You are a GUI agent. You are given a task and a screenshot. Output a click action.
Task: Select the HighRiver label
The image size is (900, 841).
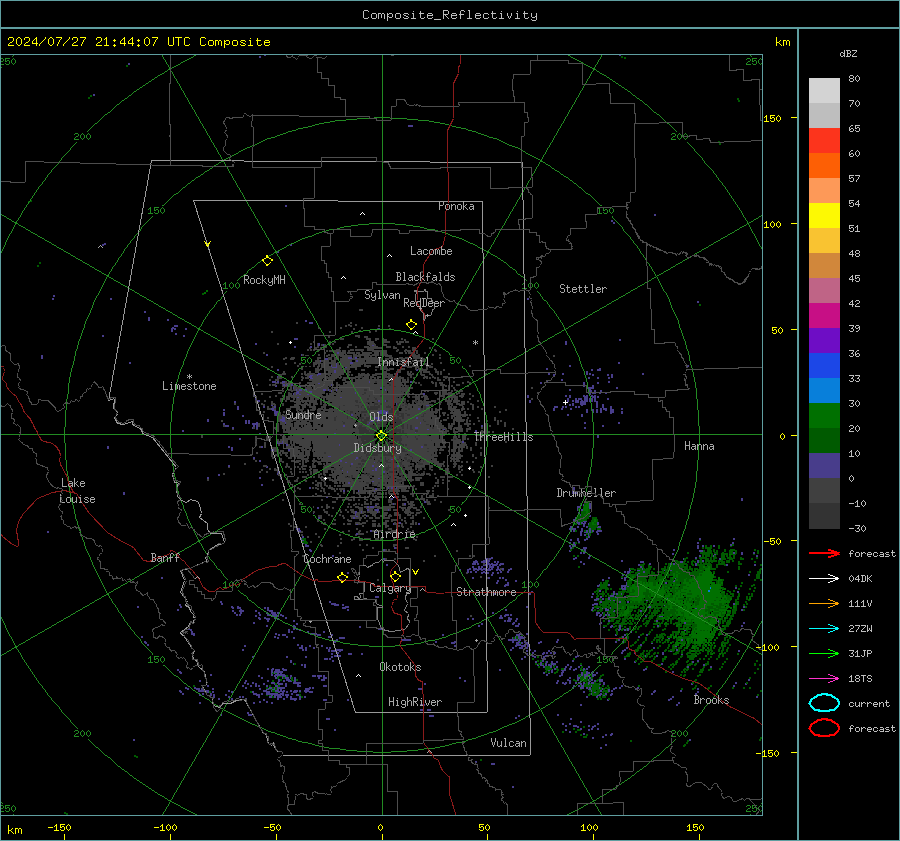click(415, 702)
